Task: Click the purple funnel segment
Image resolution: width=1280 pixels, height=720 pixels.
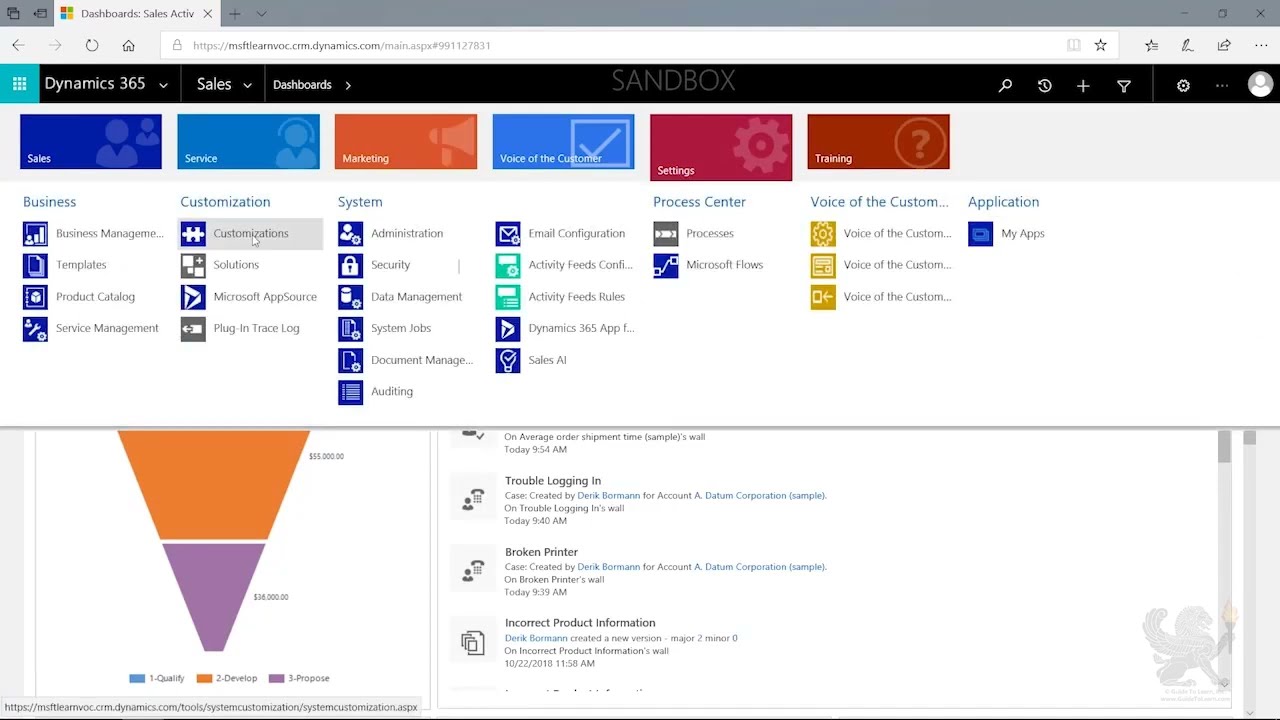Action: click(213, 597)
